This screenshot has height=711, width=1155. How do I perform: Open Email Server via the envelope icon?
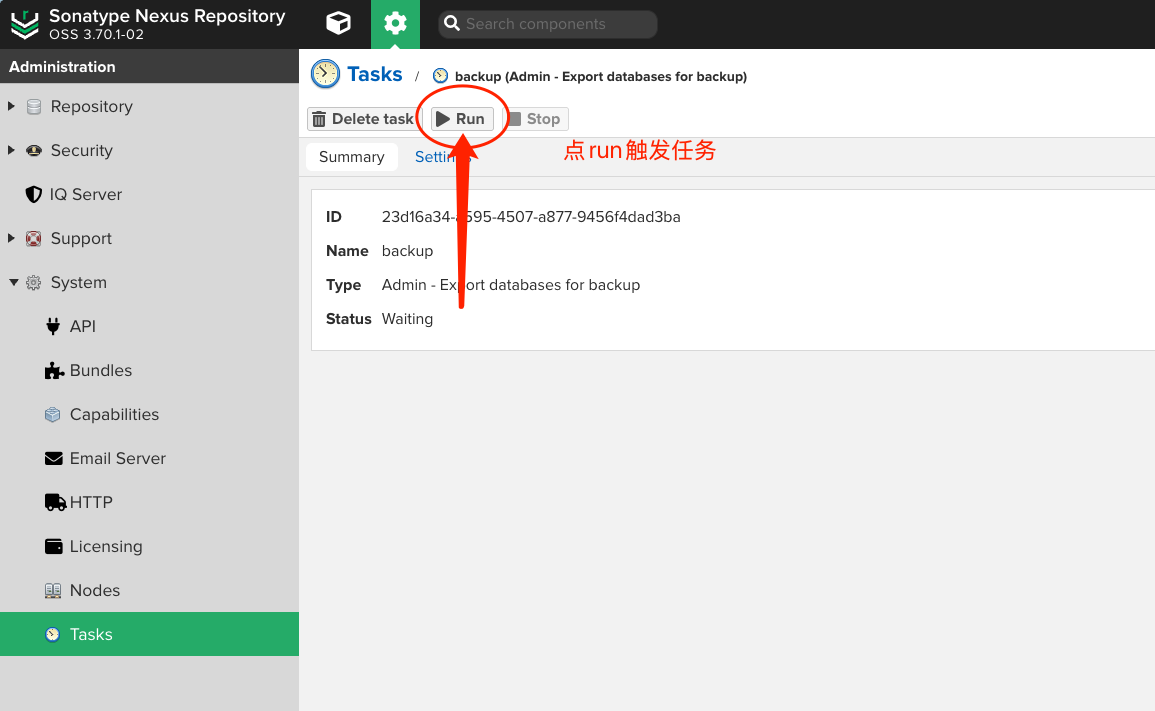point(53,458)
